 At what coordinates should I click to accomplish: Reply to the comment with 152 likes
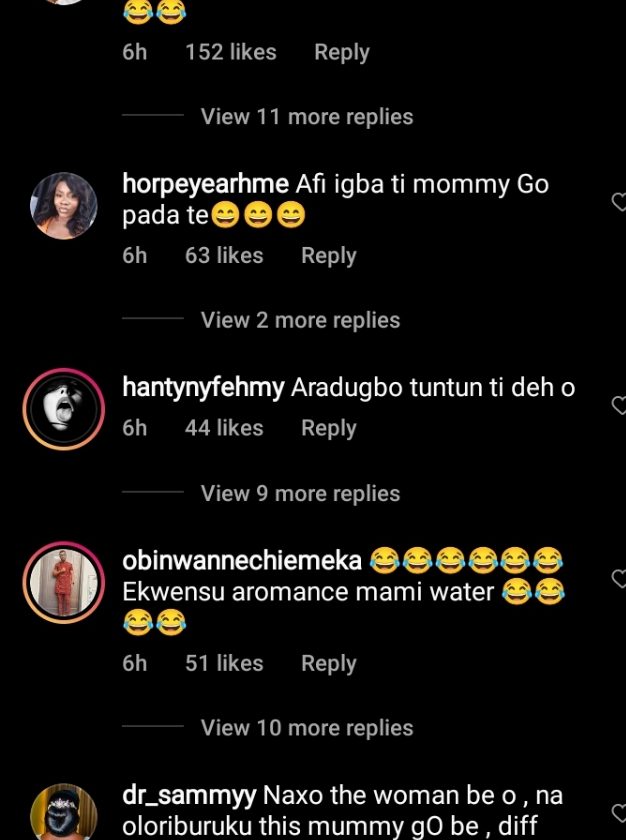click(x=341, y=53)
